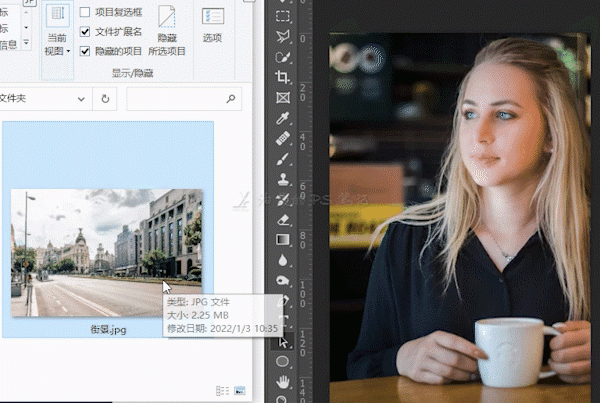
Task: Click the search magnifier icon in Explorer
Action: coord(231,99)
